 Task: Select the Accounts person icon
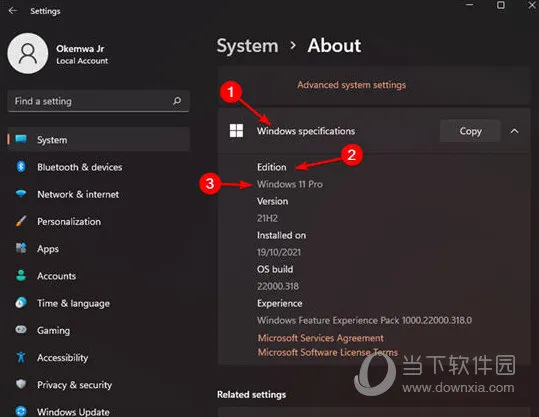click(x=21, y=275)
